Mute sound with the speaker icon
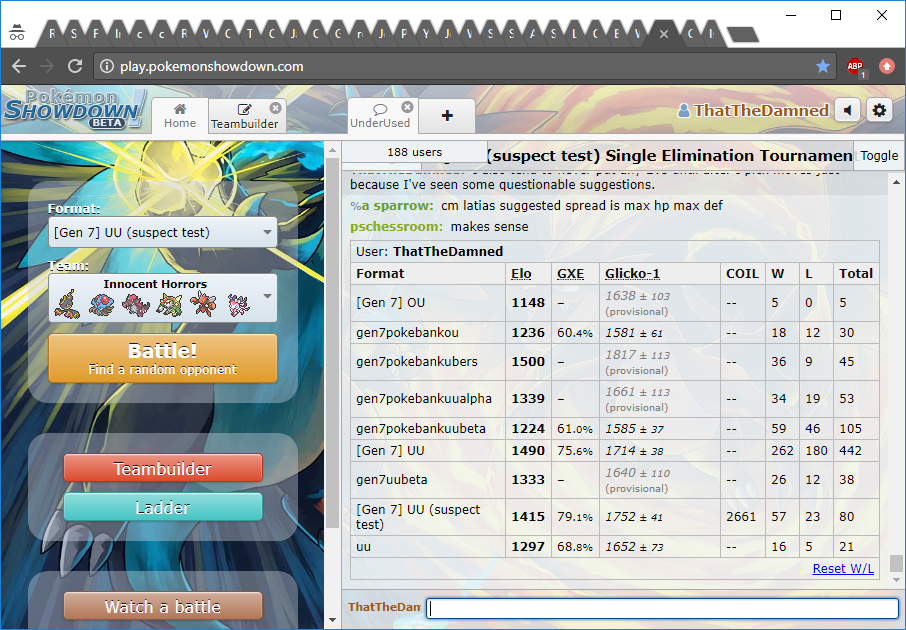The height and width of the screenshot is (630, 906). pos(848,110)
